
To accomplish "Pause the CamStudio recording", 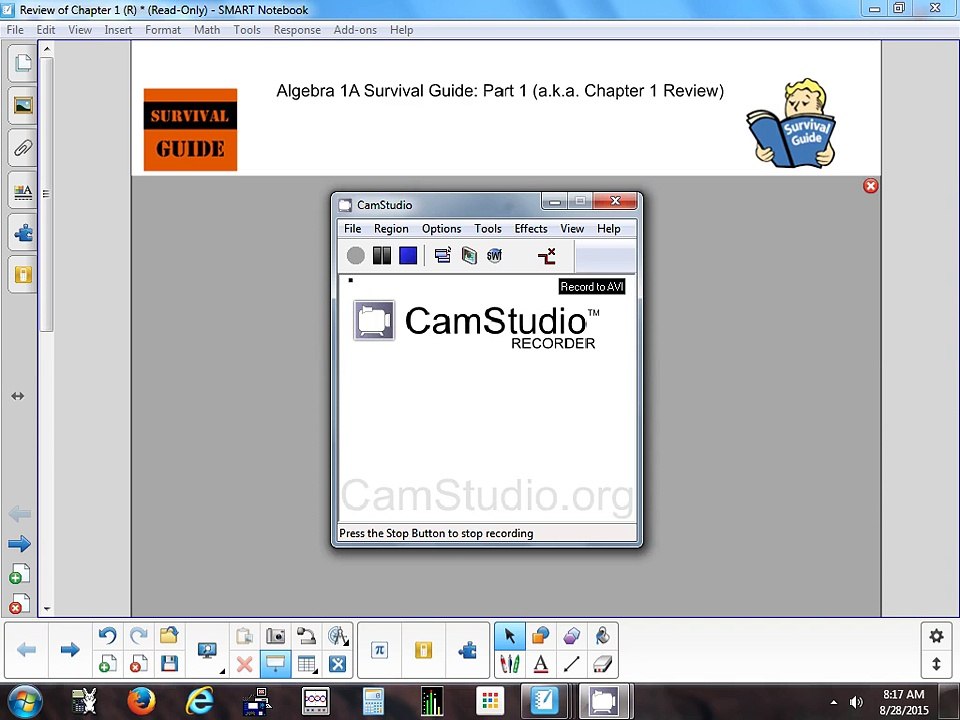I will pos(381,255).
